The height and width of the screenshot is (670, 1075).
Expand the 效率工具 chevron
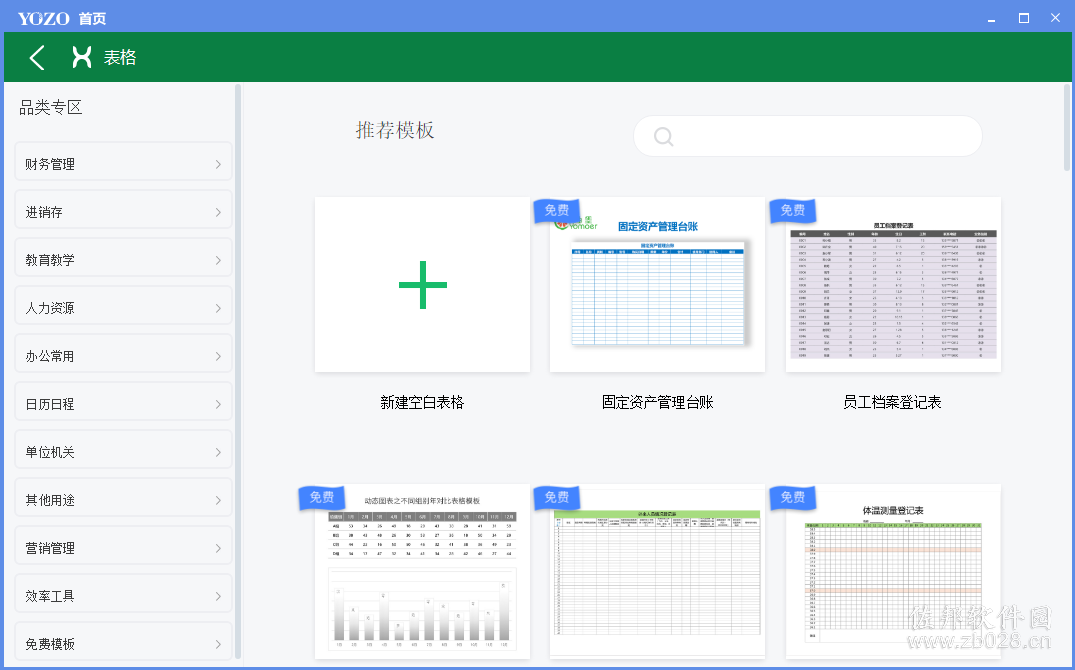(x=218, y=596)
